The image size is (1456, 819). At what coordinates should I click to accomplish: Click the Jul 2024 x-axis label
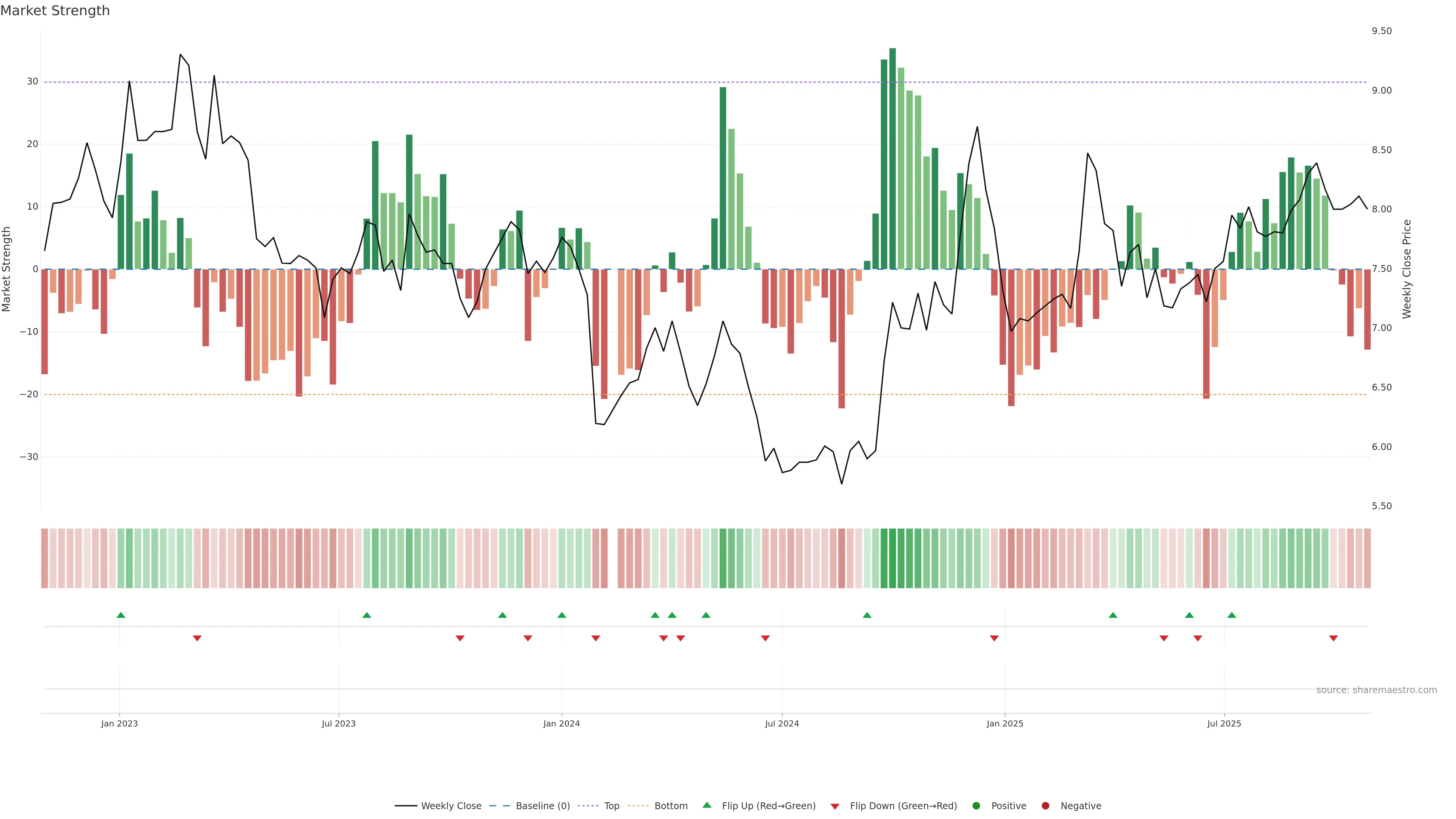(x=782, y=723)
